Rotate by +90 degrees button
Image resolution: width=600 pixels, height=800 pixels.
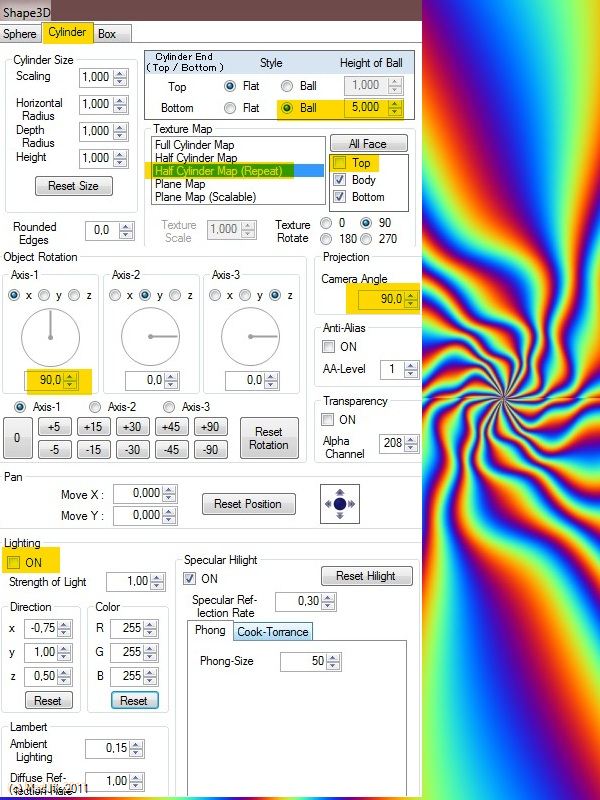click(x=210, y=427)
